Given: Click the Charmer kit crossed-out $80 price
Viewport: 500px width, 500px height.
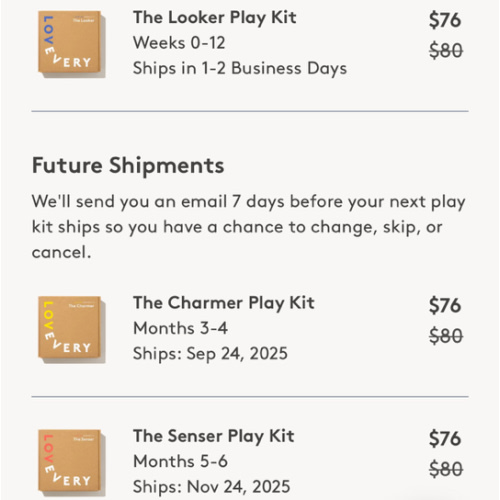Looking at the screenshot, I should 446,336.
